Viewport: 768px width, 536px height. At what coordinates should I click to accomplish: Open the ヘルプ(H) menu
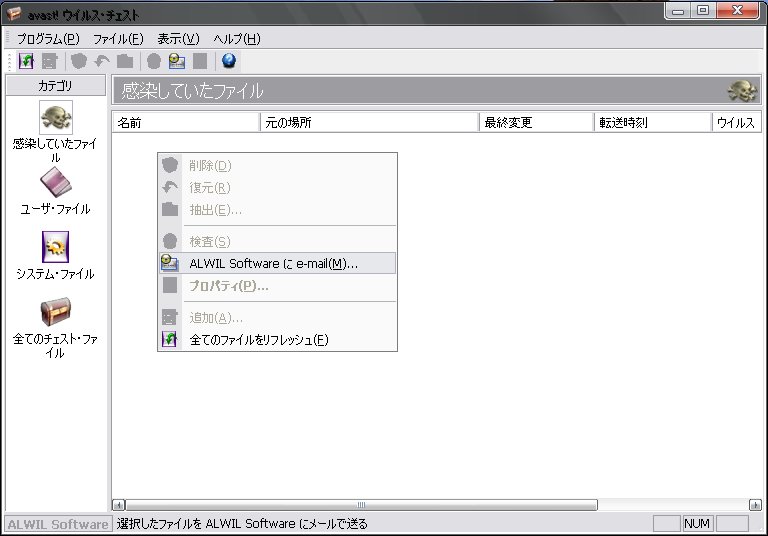point(237,39)
